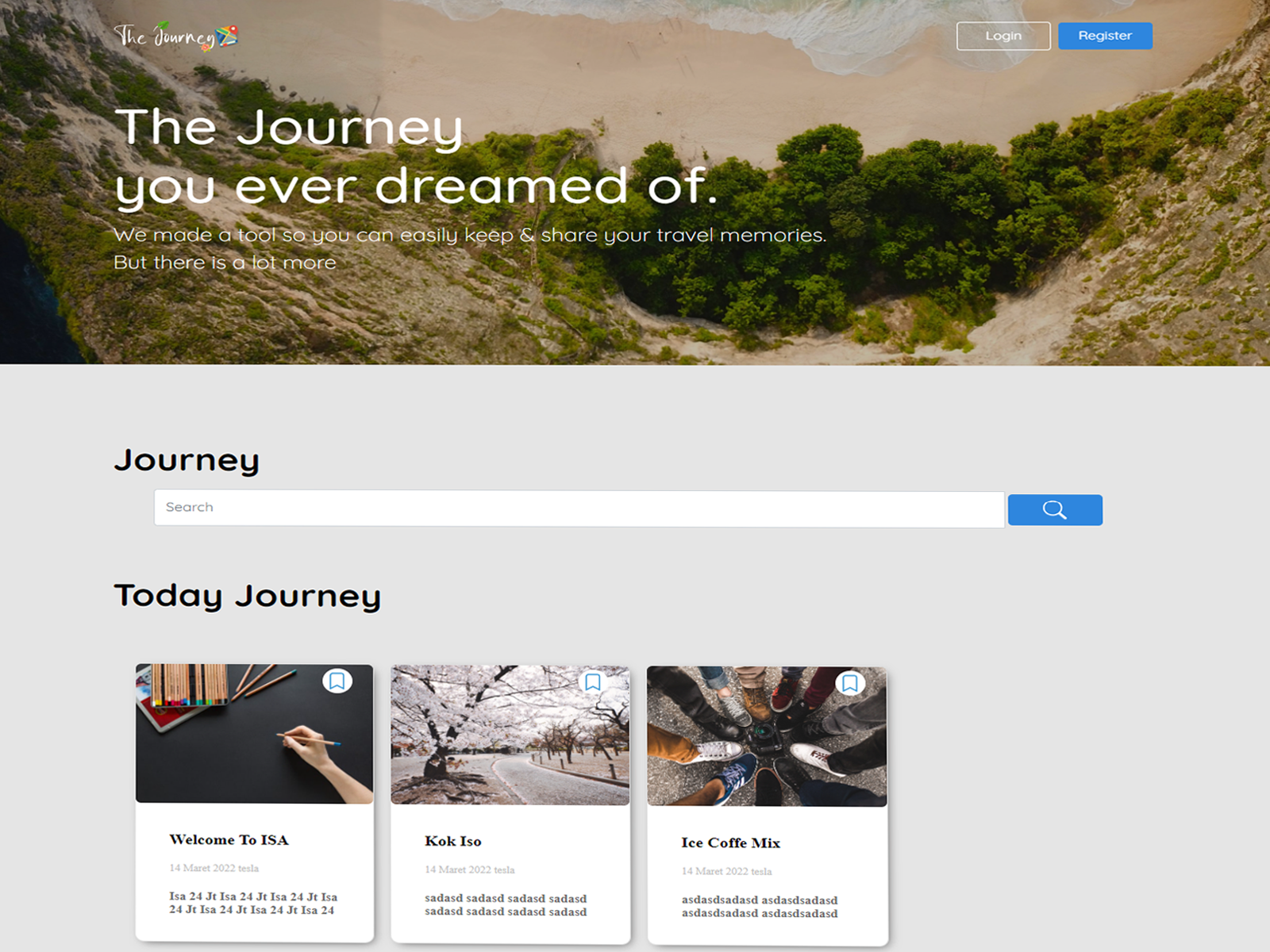The image size is (1270, 952).
Task: Bookmark the Ice Coffe Mix card
Action: coord(850,683)
